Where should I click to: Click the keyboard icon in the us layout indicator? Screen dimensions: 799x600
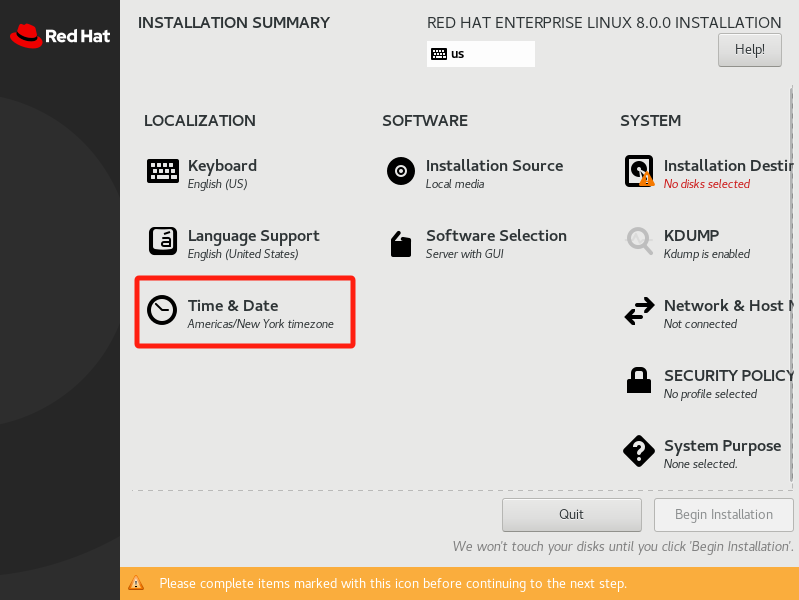tap(439, 54)
